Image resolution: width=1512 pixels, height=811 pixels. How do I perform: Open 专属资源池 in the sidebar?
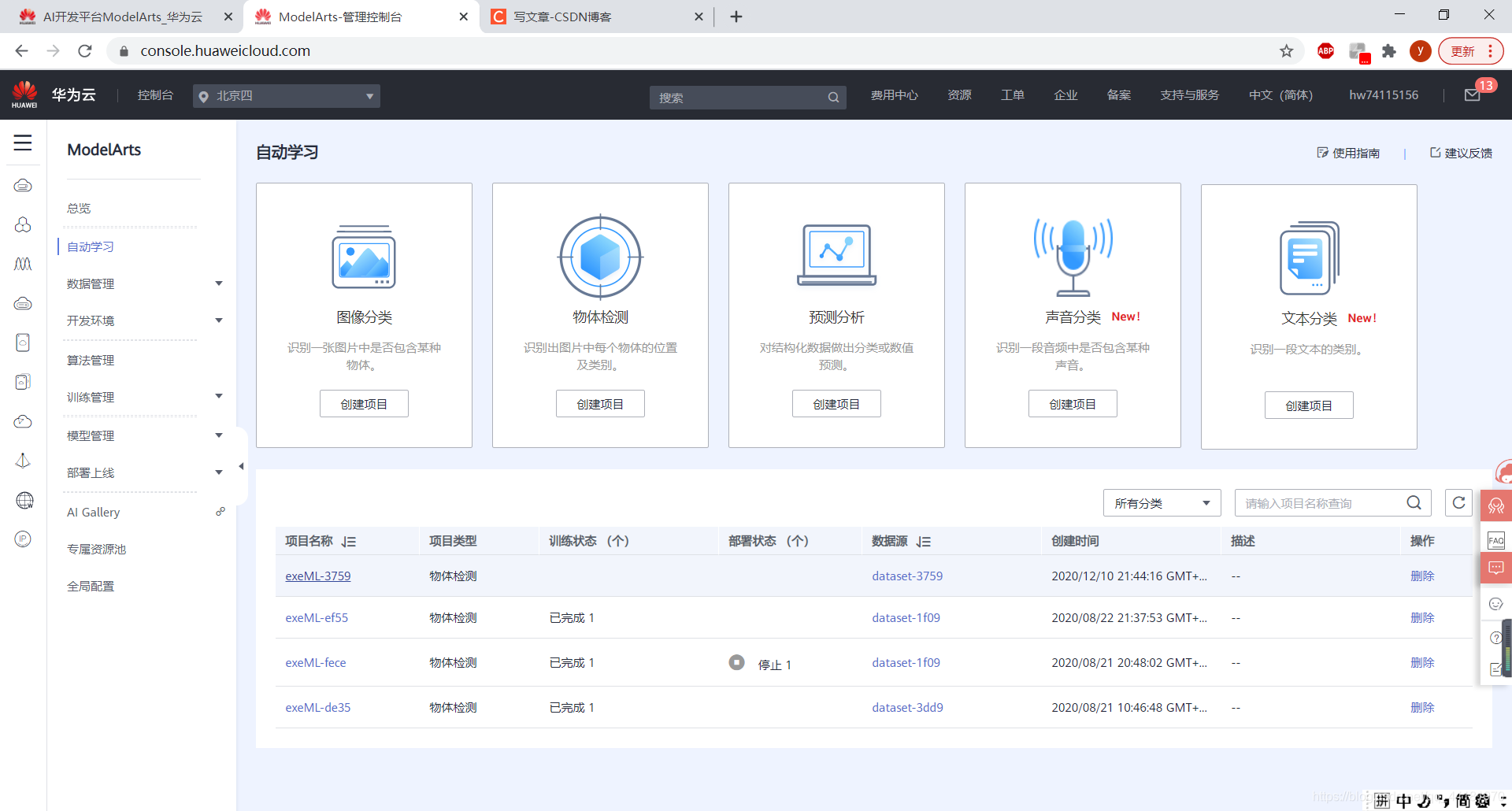point(96,549)
